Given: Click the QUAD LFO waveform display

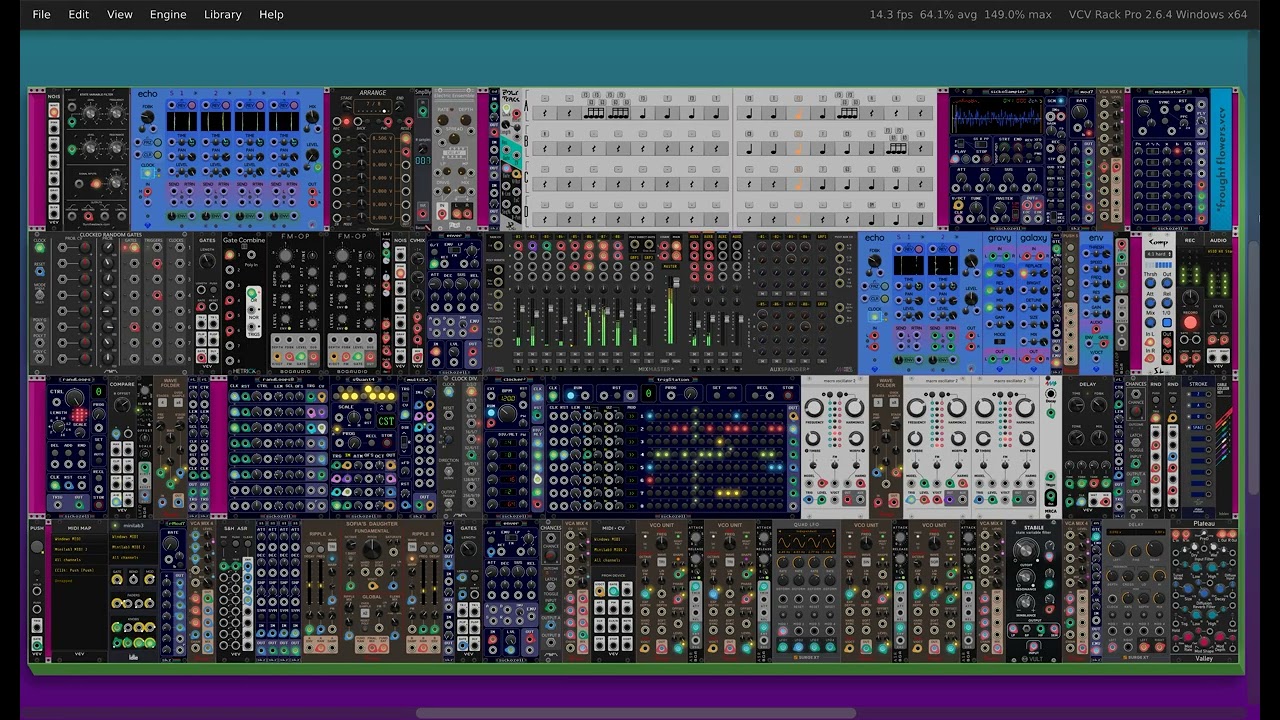Looking at the screenshot, I should tap(806, 541).
